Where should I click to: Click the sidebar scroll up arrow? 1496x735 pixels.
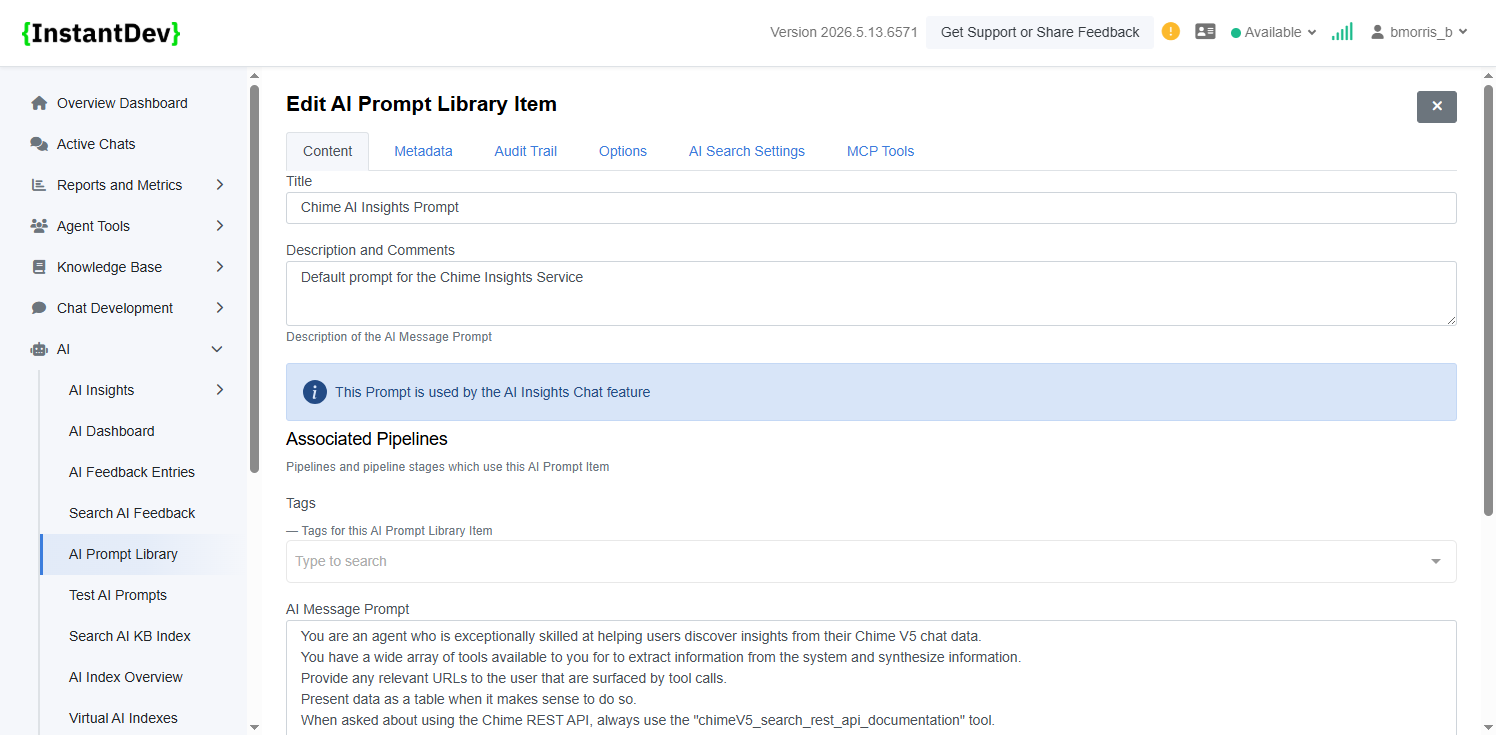click(254, 76)
